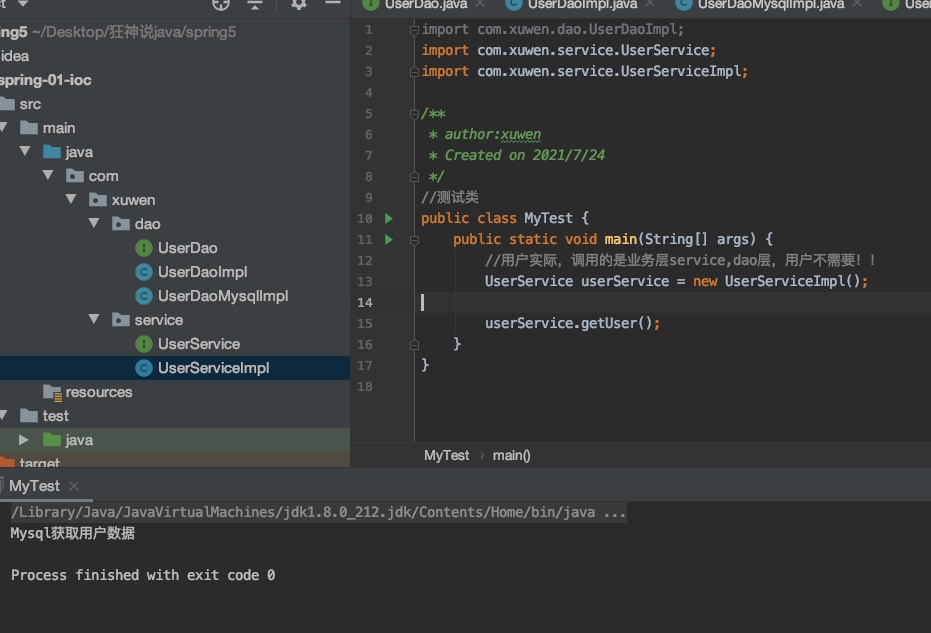Close the UserDaoImpl.java tab
Image resolution: width=931 pixels, height=633 pixels.
pos(650,5)
